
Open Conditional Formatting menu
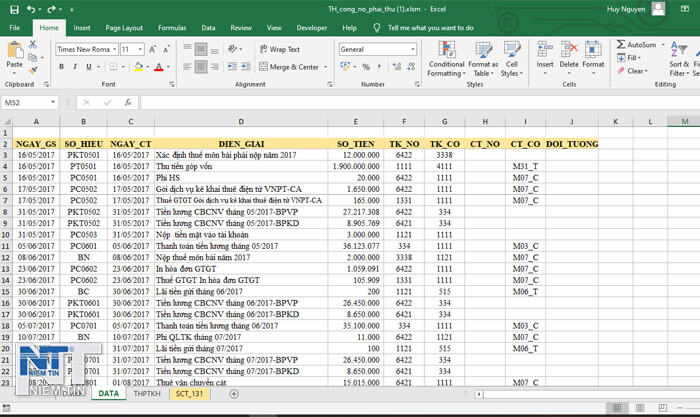click(446, 59)
